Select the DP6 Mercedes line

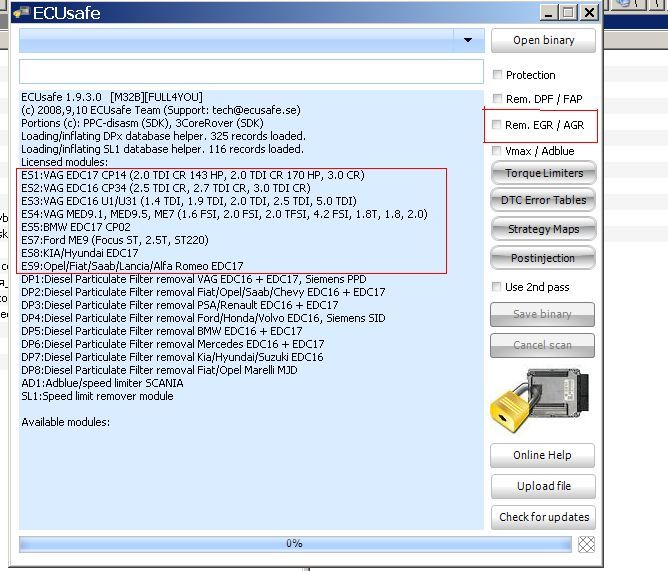click(x=173, y=344)
